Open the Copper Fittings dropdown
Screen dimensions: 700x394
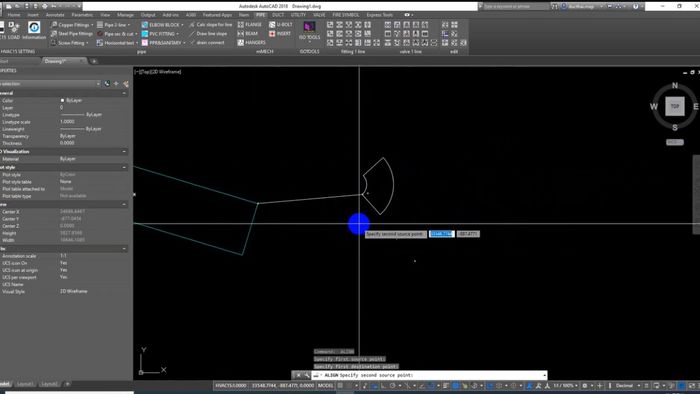click(x=72, y=25)
